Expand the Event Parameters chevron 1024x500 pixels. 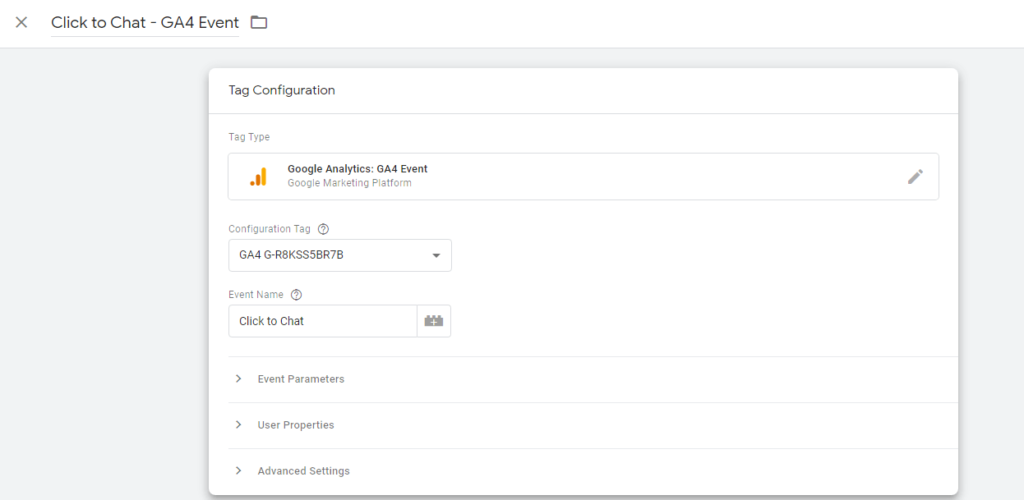[238, 379]
